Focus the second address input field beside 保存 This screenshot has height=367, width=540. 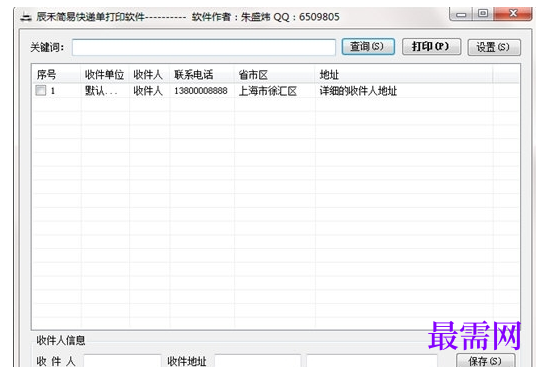coord(372,361)
